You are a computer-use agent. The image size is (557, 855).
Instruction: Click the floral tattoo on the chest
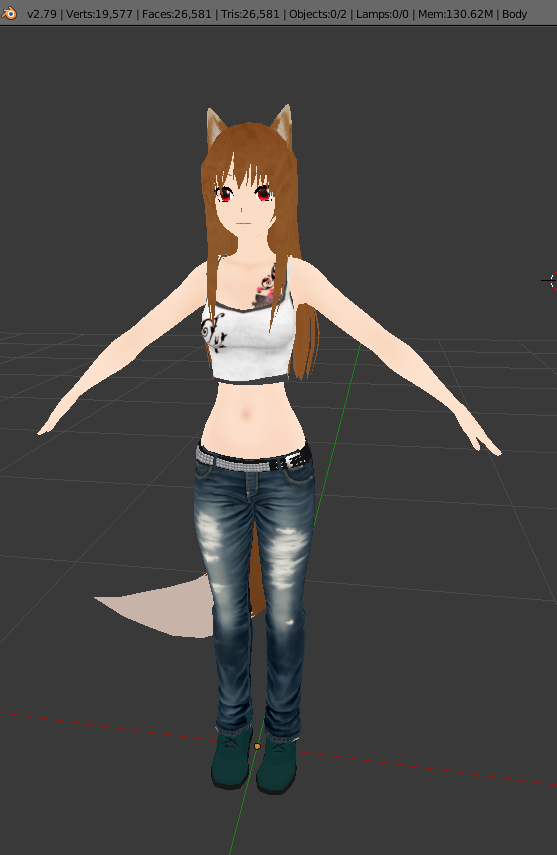(266, 286)
